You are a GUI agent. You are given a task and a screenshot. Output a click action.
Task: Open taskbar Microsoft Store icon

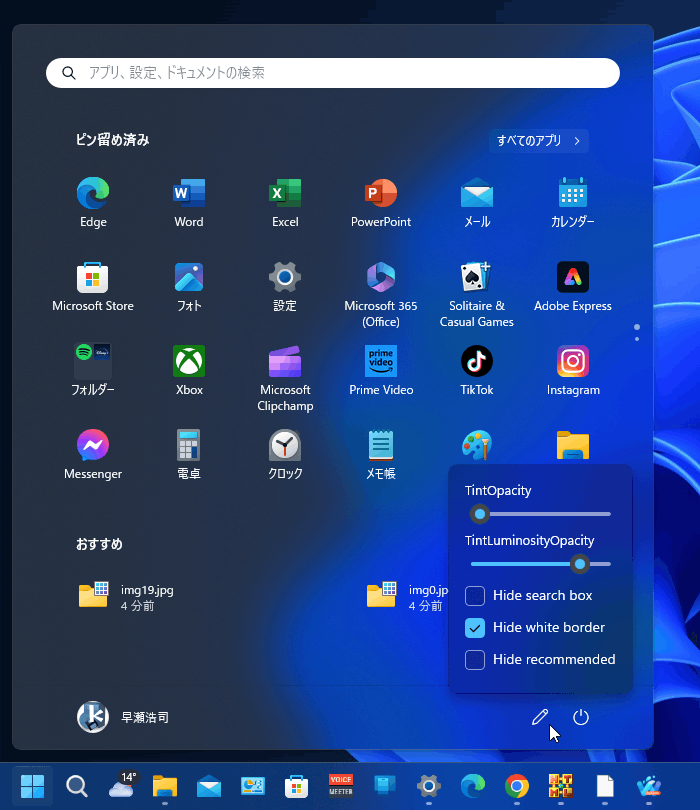point(297,786)
